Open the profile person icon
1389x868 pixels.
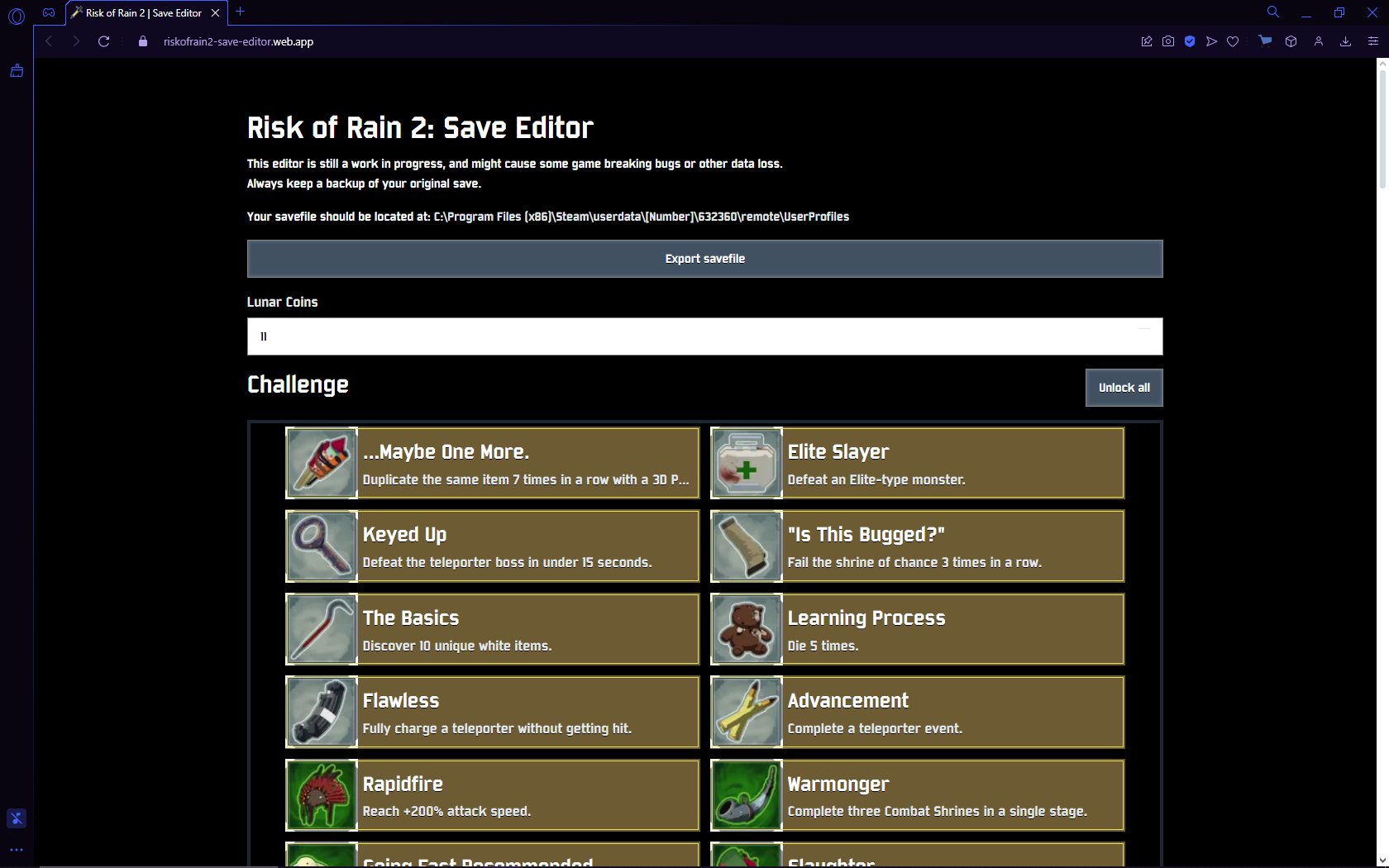1319,41
